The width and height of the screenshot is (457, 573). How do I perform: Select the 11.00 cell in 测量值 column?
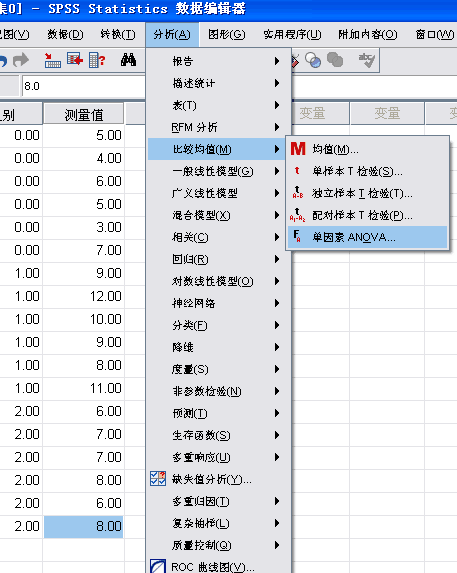tap(84, 388)
